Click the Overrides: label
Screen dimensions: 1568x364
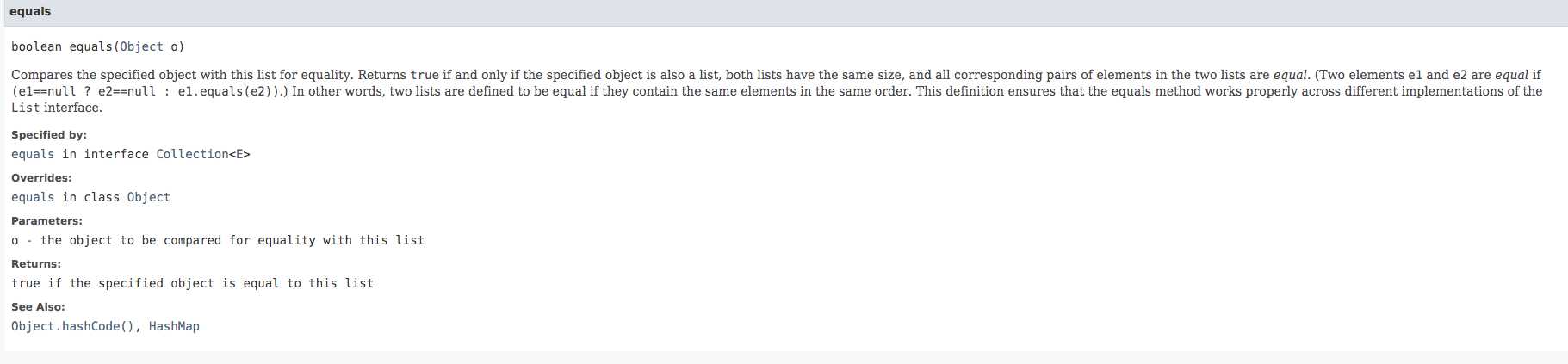pos(41,178)
